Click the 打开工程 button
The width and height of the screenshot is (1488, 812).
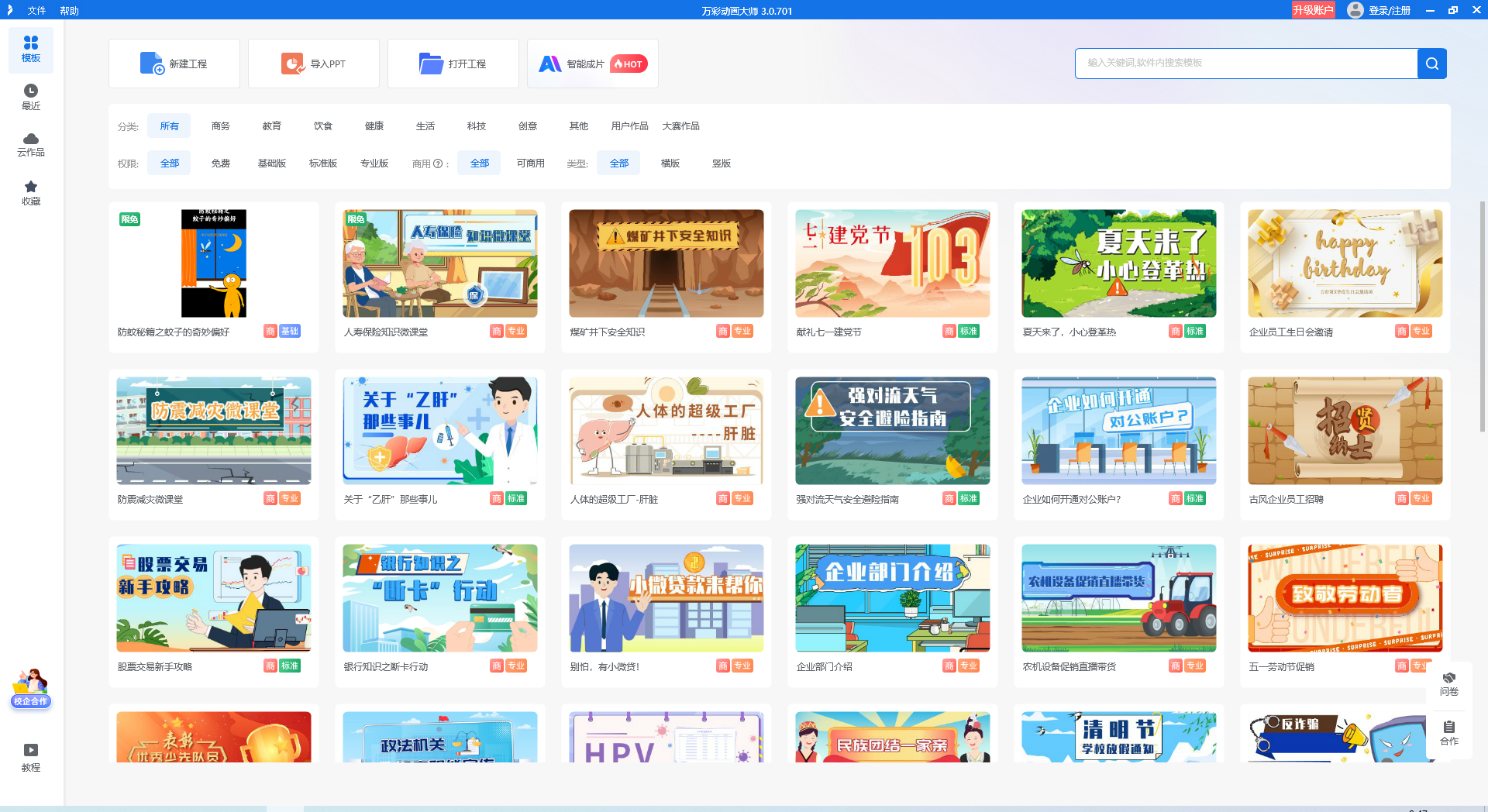point(453,64)
